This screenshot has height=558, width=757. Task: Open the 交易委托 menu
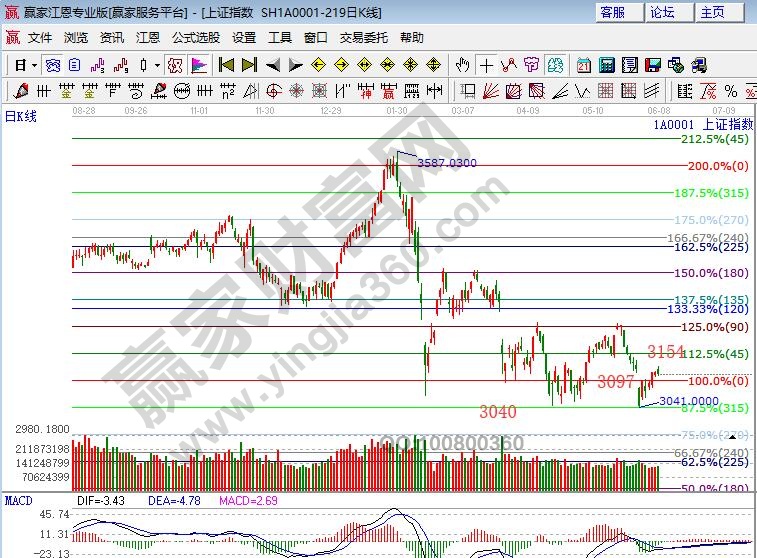coord(363,38)
